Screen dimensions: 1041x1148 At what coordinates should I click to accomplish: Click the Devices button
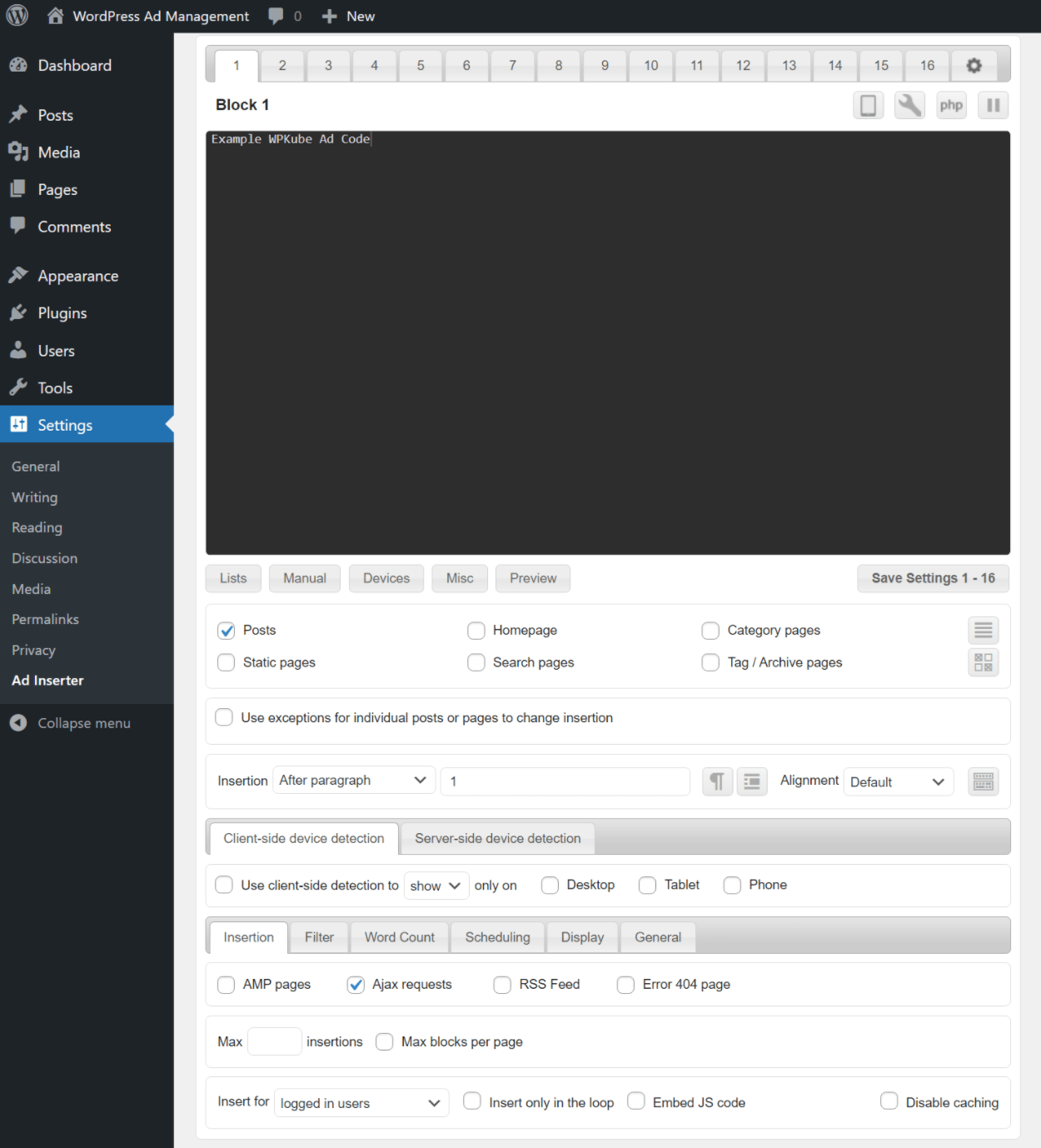(386, 578)
